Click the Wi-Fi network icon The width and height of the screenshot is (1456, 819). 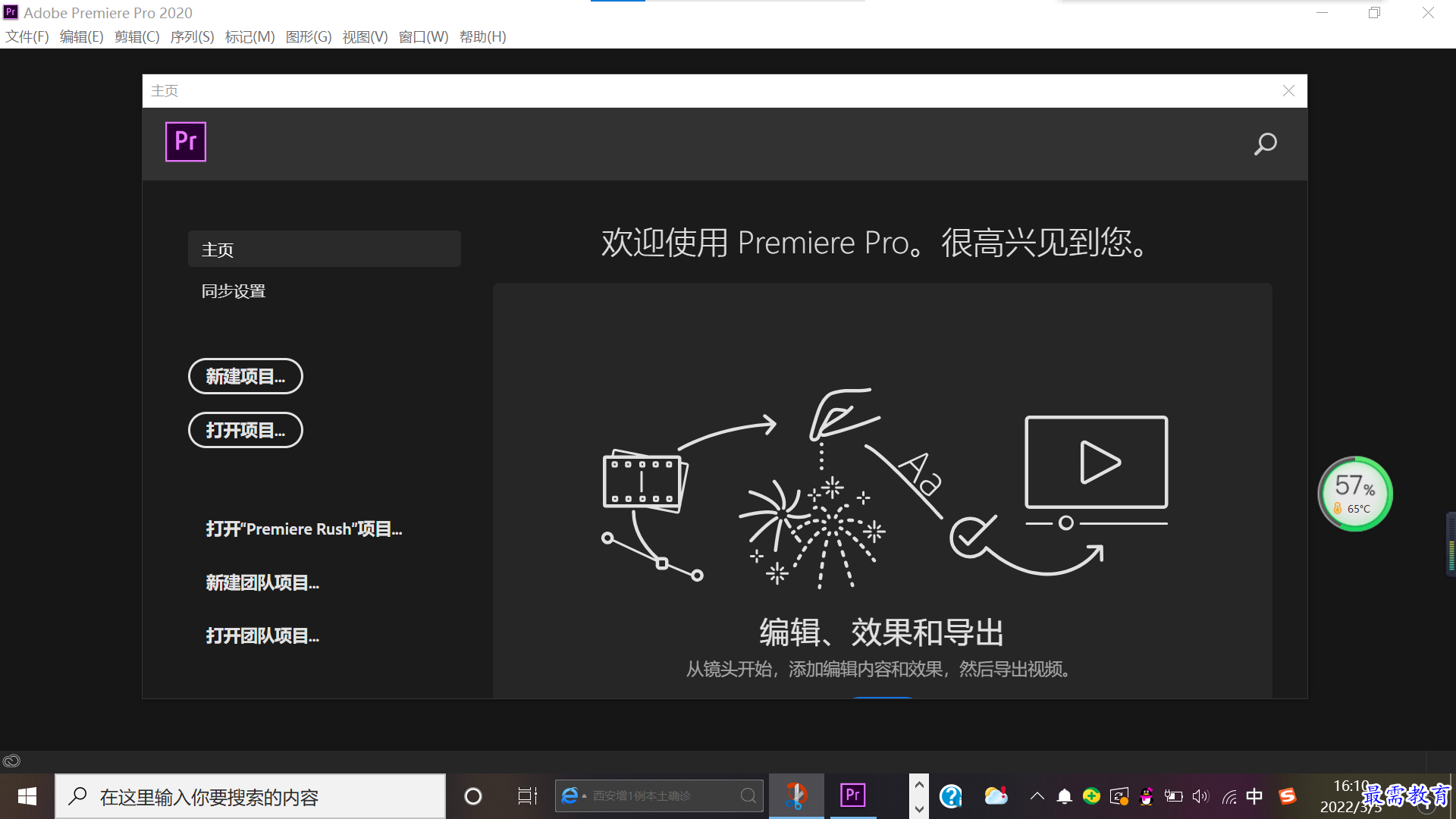[1229, 797]
